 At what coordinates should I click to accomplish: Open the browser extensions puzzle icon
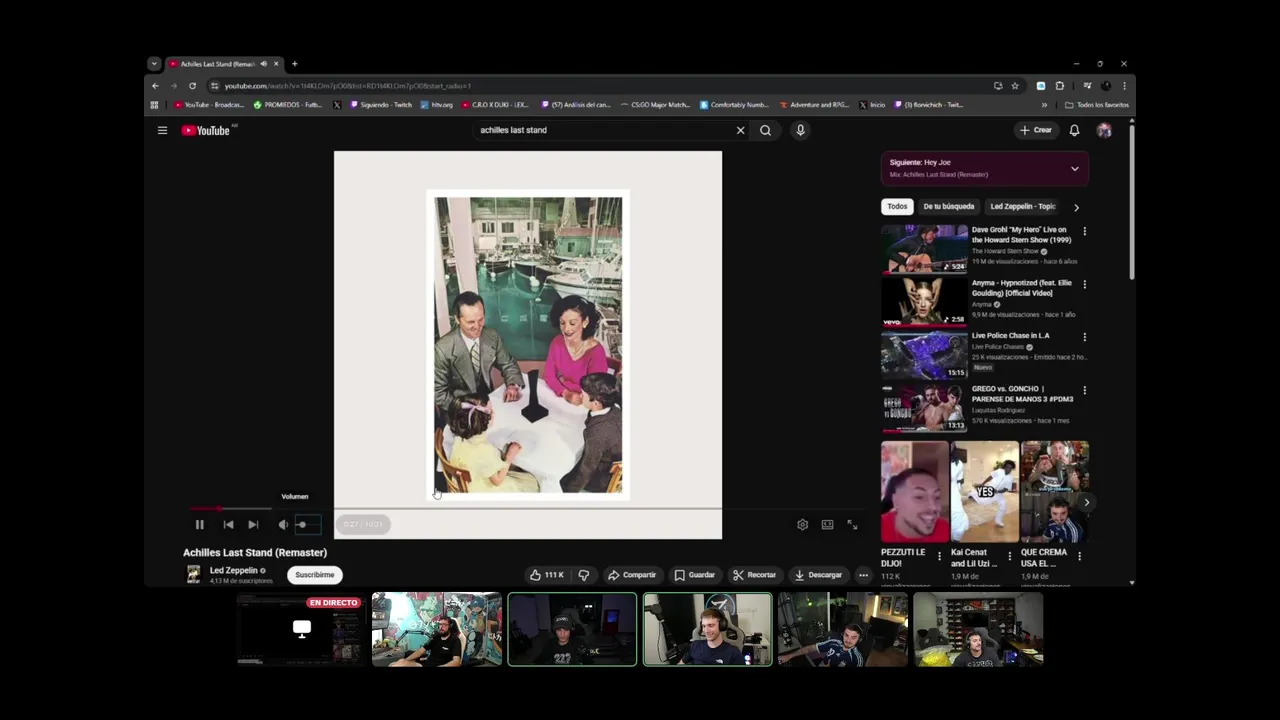1060,86
